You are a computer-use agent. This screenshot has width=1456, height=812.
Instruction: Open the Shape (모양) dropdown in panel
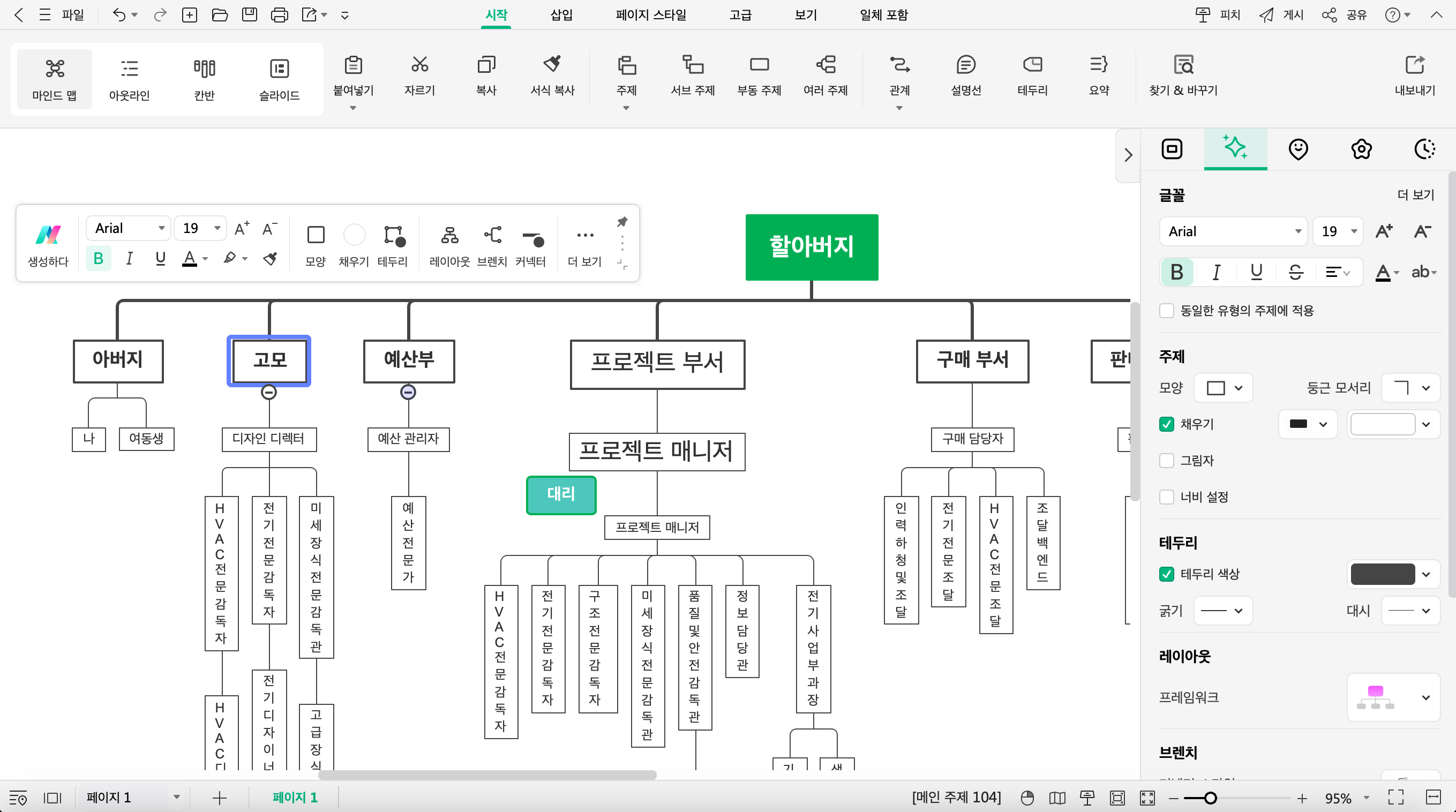1224,388
